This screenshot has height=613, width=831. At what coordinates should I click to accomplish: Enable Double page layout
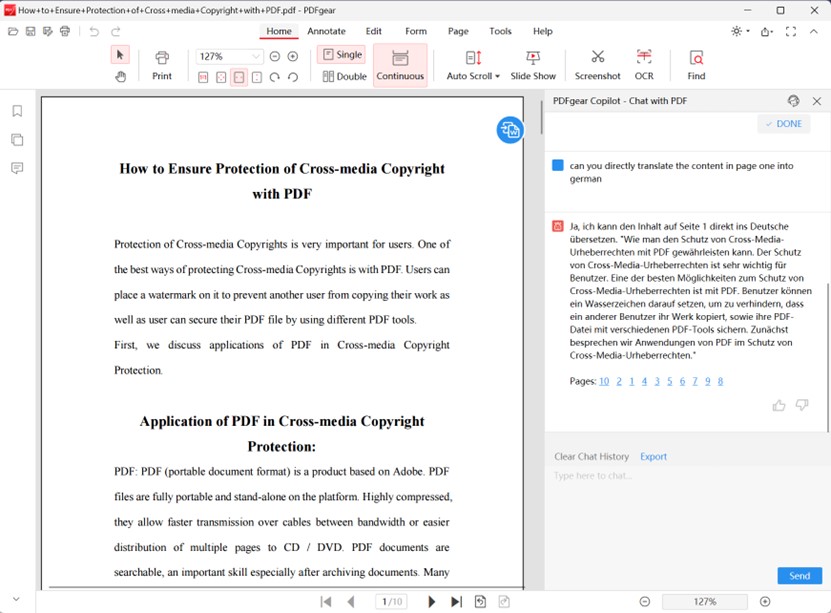click(x=344, y=76)
